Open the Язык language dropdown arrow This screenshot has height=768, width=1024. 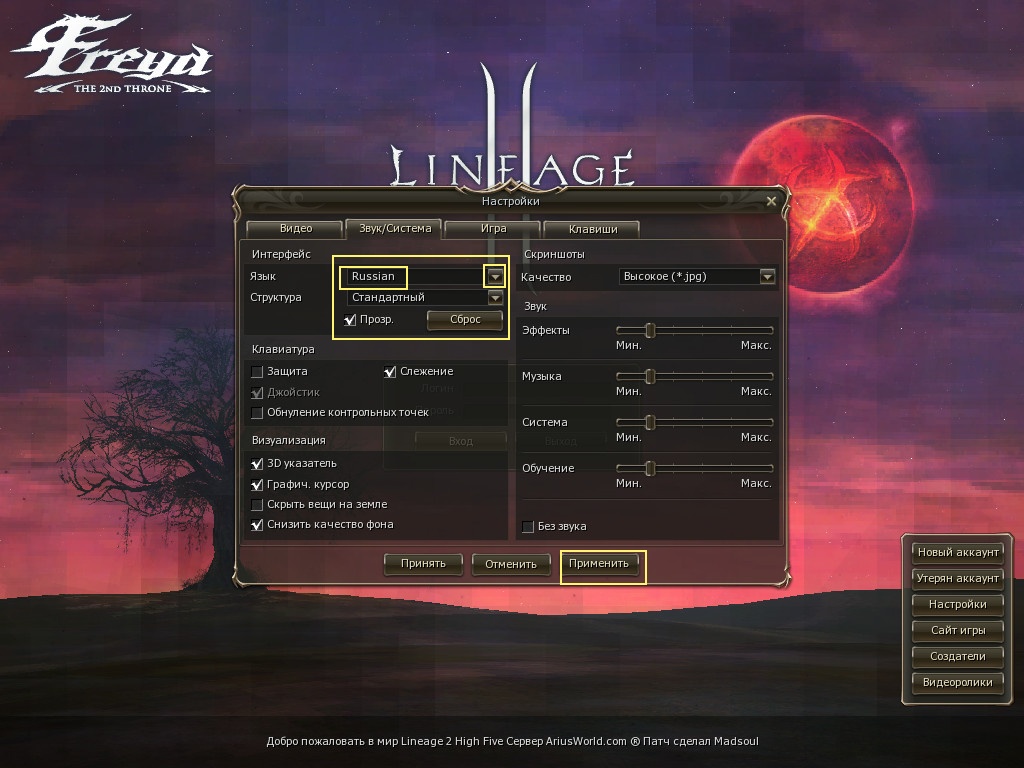click(x=495, y=276)
